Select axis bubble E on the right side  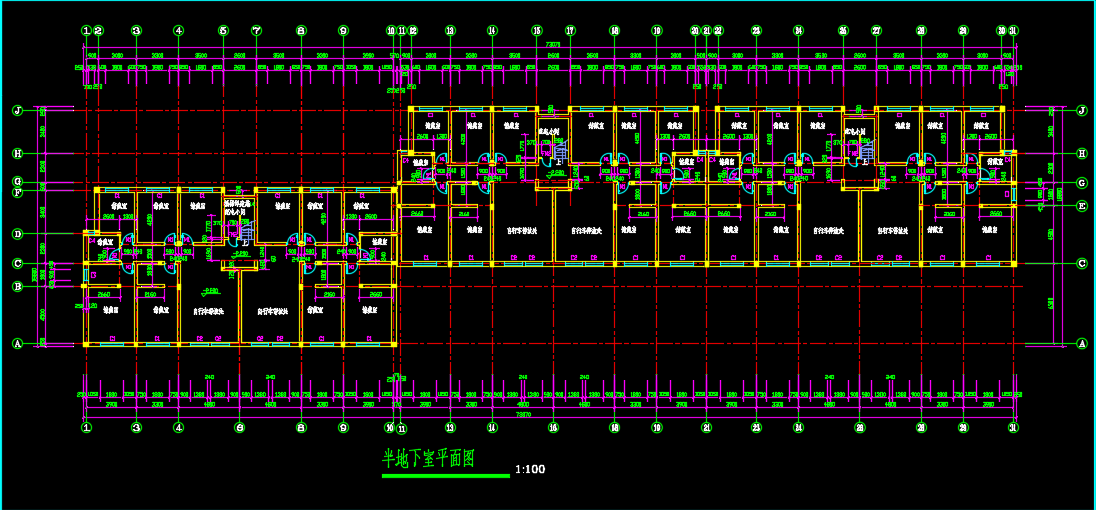coord(1081,206)
